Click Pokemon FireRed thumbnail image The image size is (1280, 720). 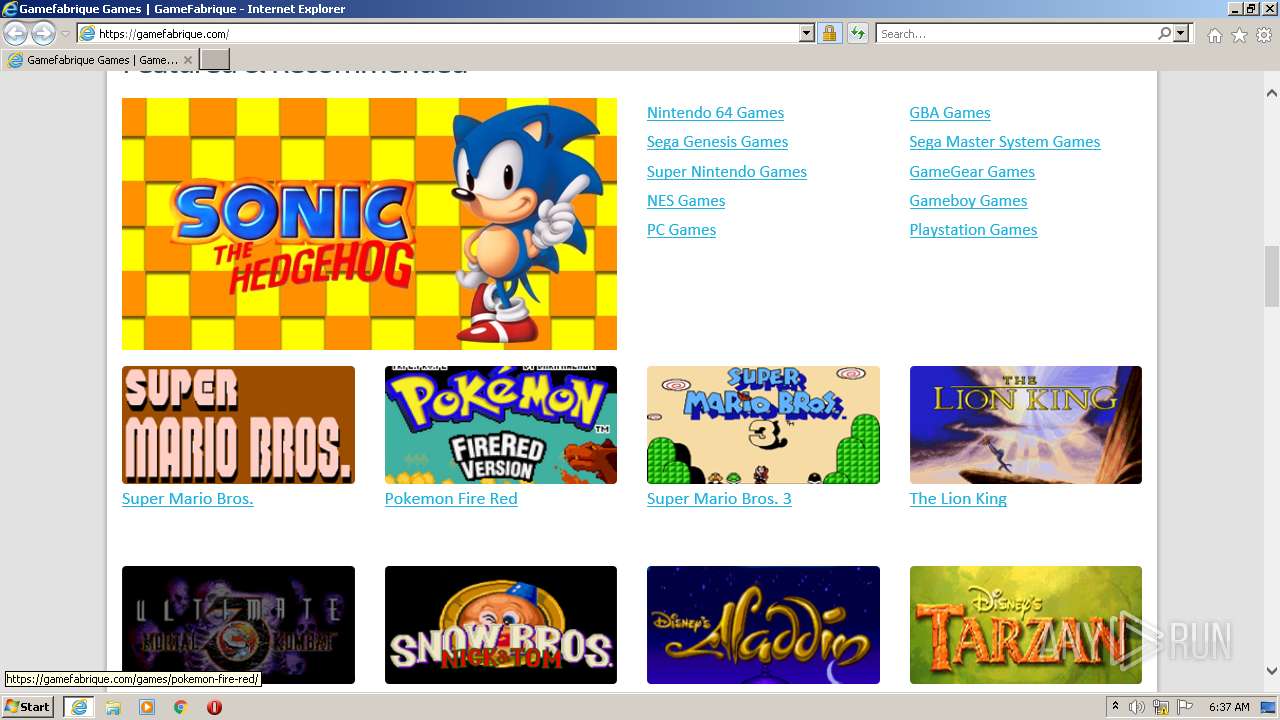coord(501,425)
